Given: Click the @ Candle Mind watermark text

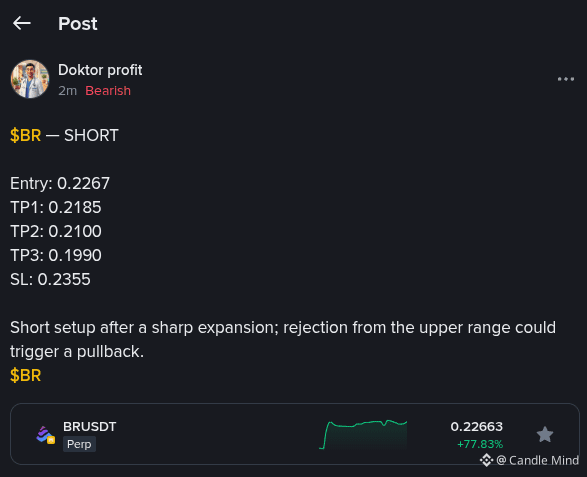Looking at the screenshot, I should [x=537, y=460].
